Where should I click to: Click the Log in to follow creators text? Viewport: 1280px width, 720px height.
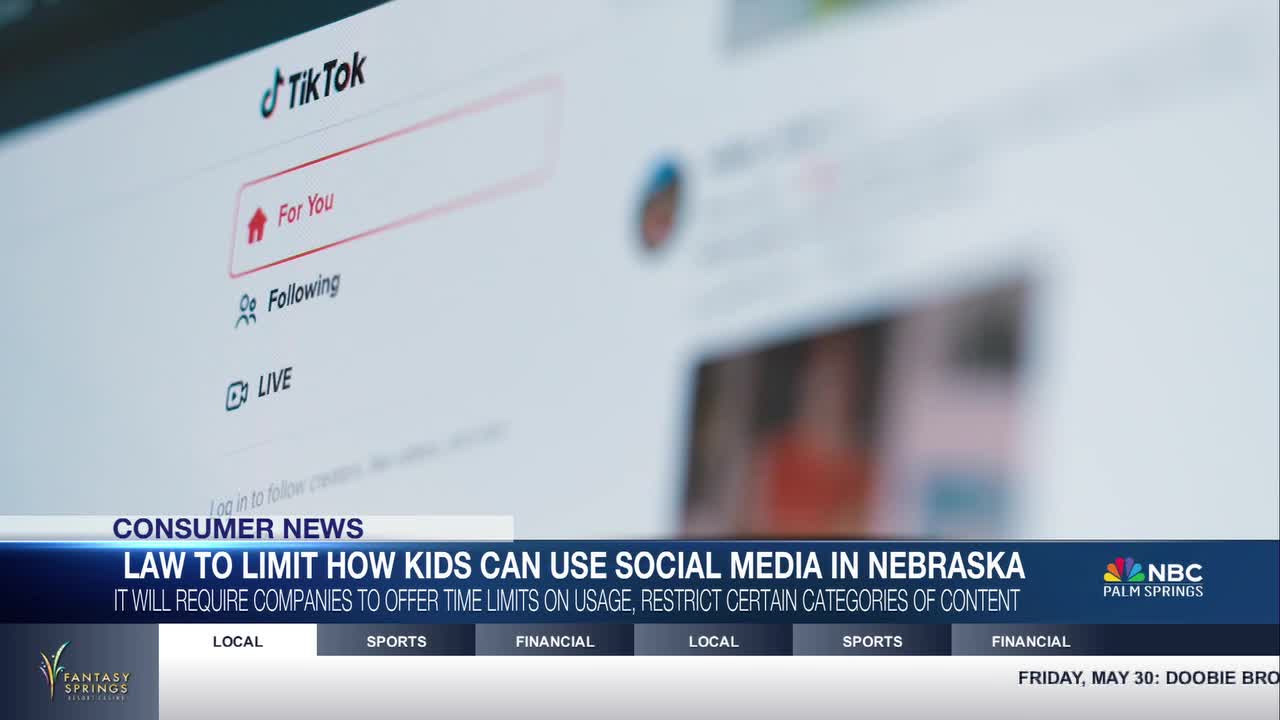click(x=360, y=470)
